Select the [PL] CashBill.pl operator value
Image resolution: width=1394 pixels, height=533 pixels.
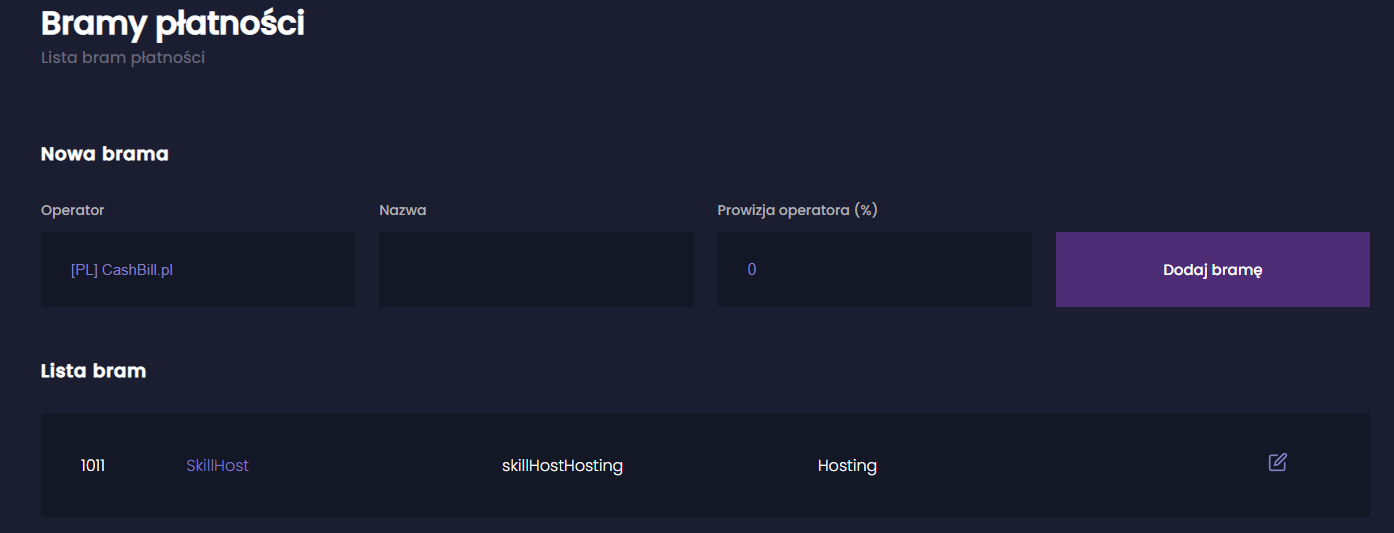point(122,270)
